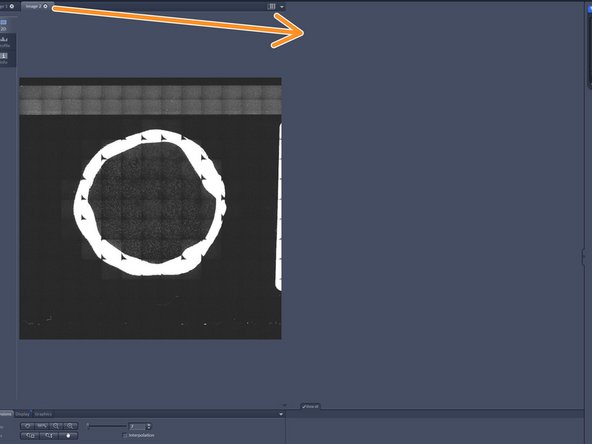
Task: Switch to the Image 2 document tab
Action: pos(36,6)
